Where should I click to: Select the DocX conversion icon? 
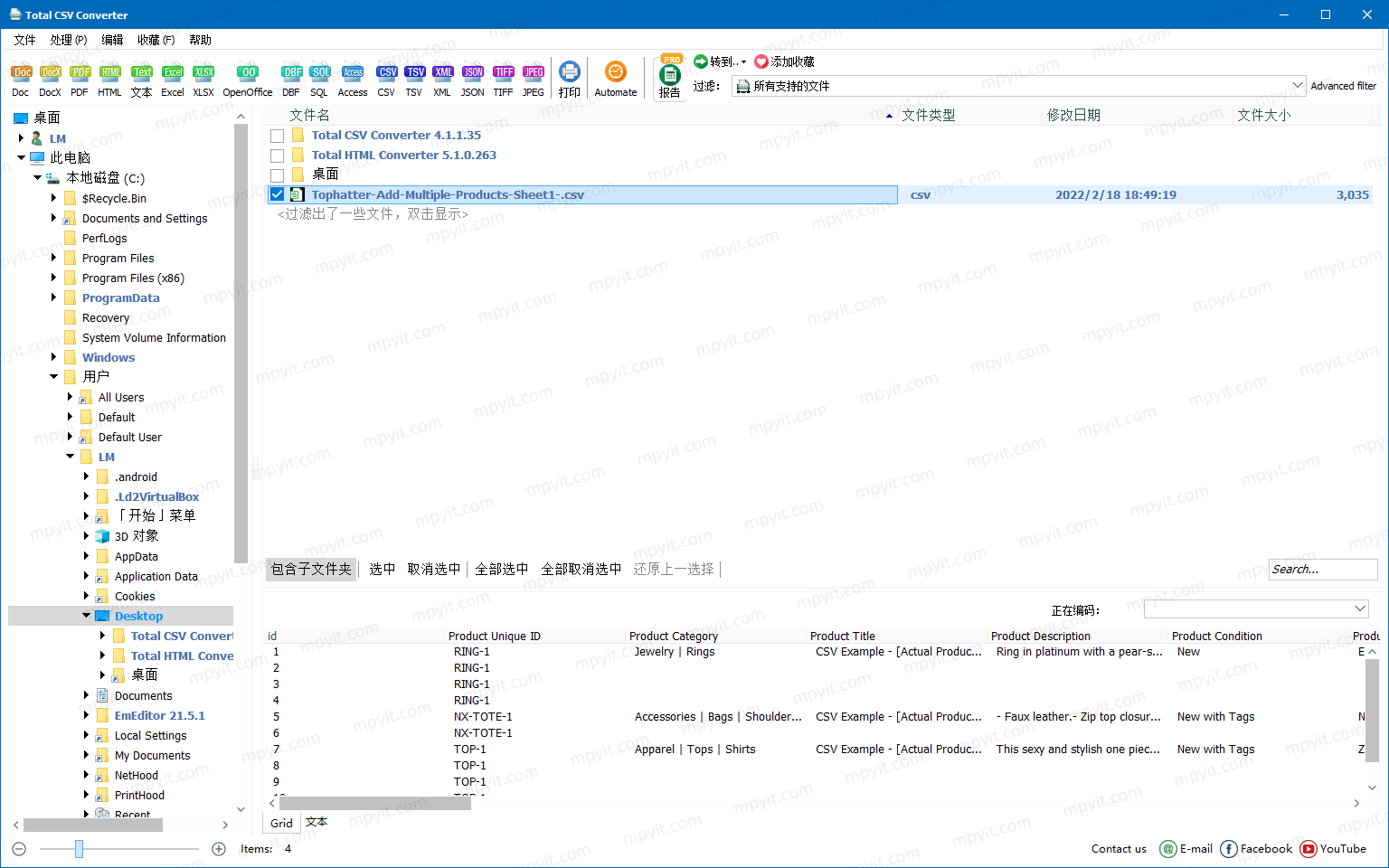coord(51,80)
